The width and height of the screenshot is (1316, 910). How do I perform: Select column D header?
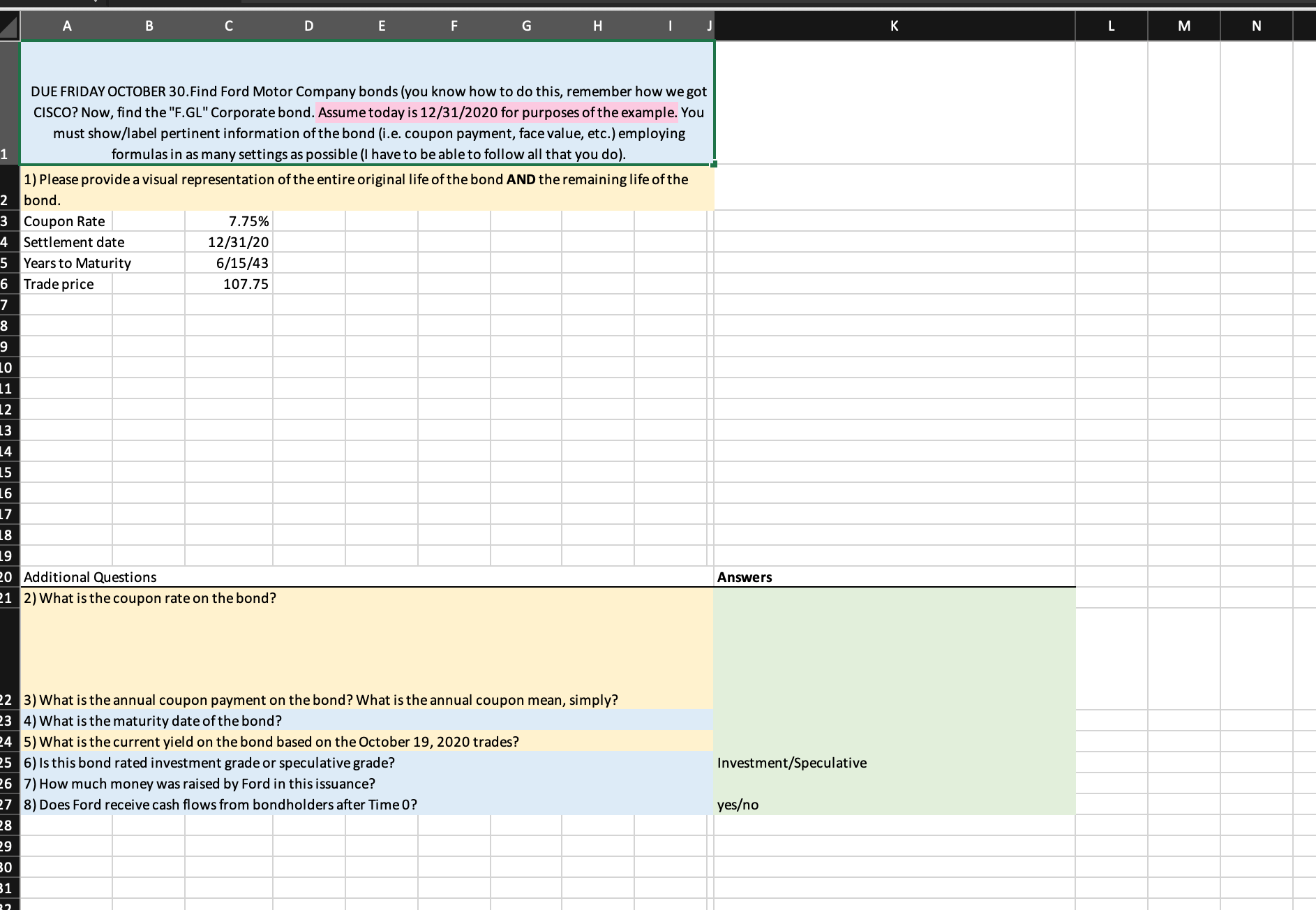(x=309, y=26)
